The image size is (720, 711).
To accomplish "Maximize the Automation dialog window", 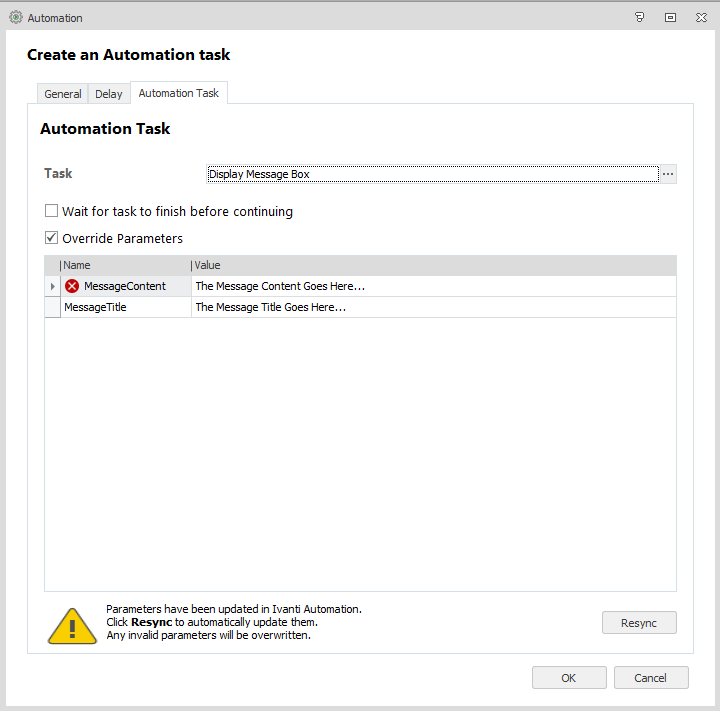I will pyautogui.click(x=670, y=18).
